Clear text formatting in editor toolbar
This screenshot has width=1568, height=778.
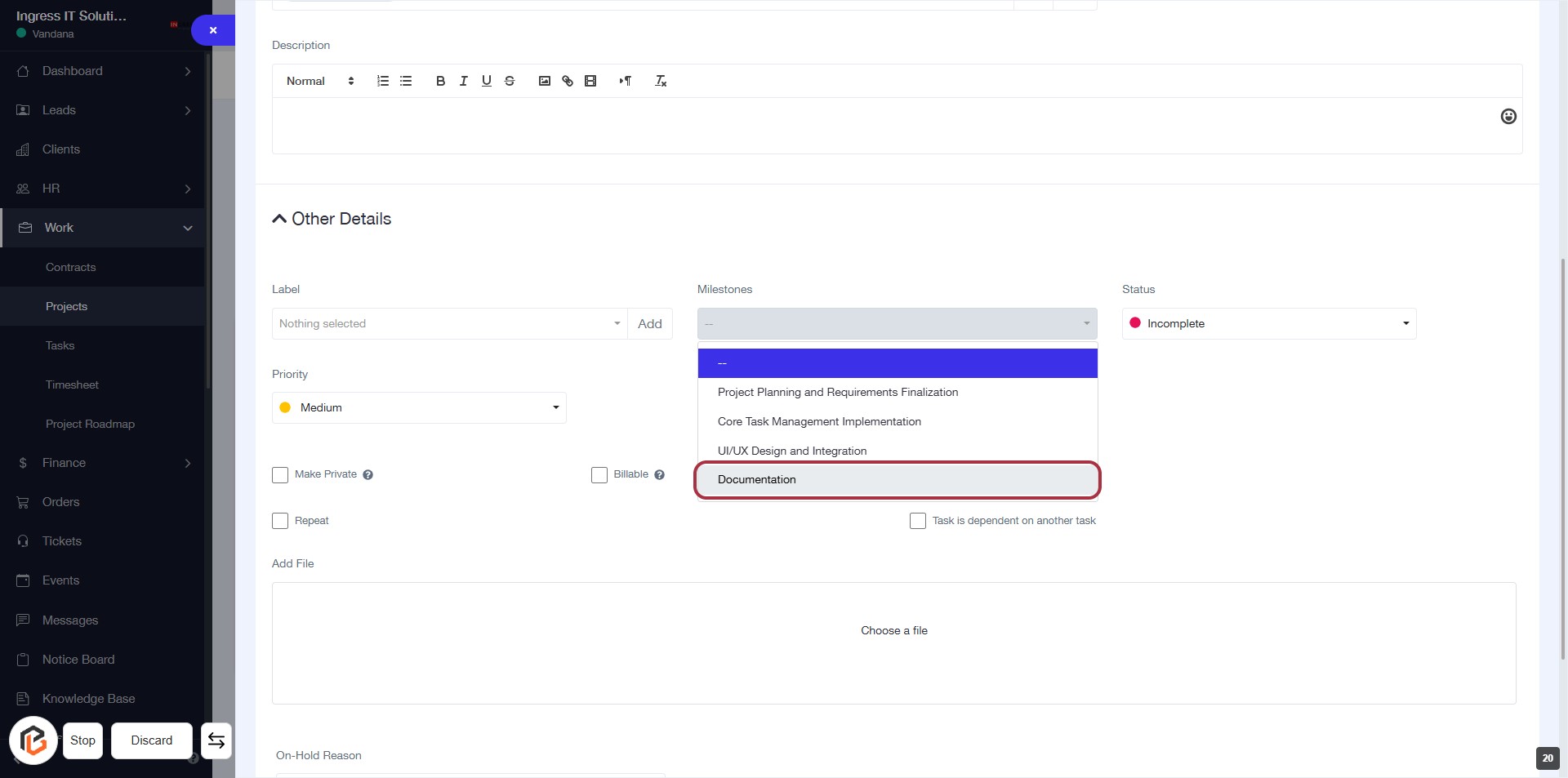(x=661, y=81)
